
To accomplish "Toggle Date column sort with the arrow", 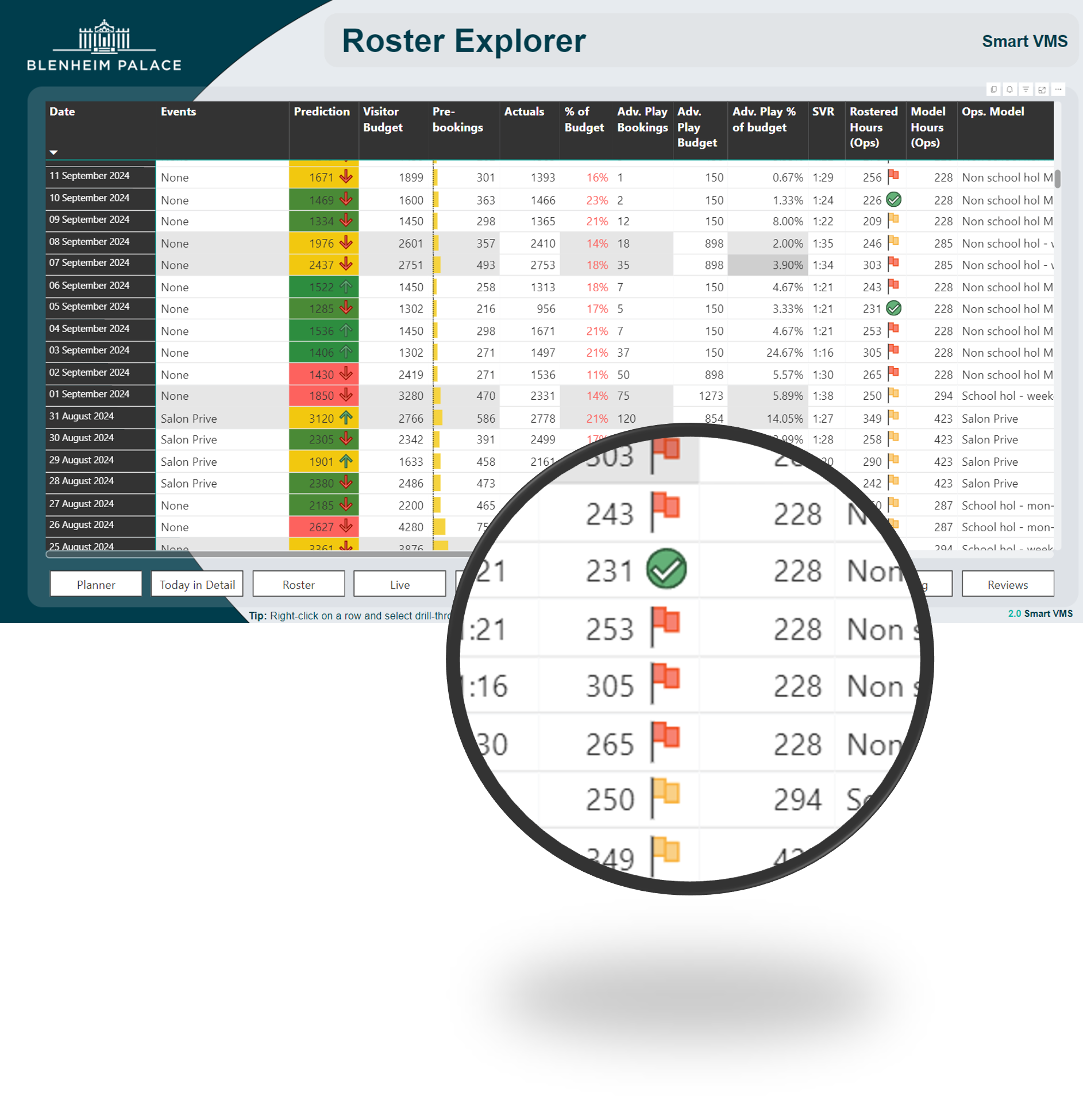I will 53,152.
